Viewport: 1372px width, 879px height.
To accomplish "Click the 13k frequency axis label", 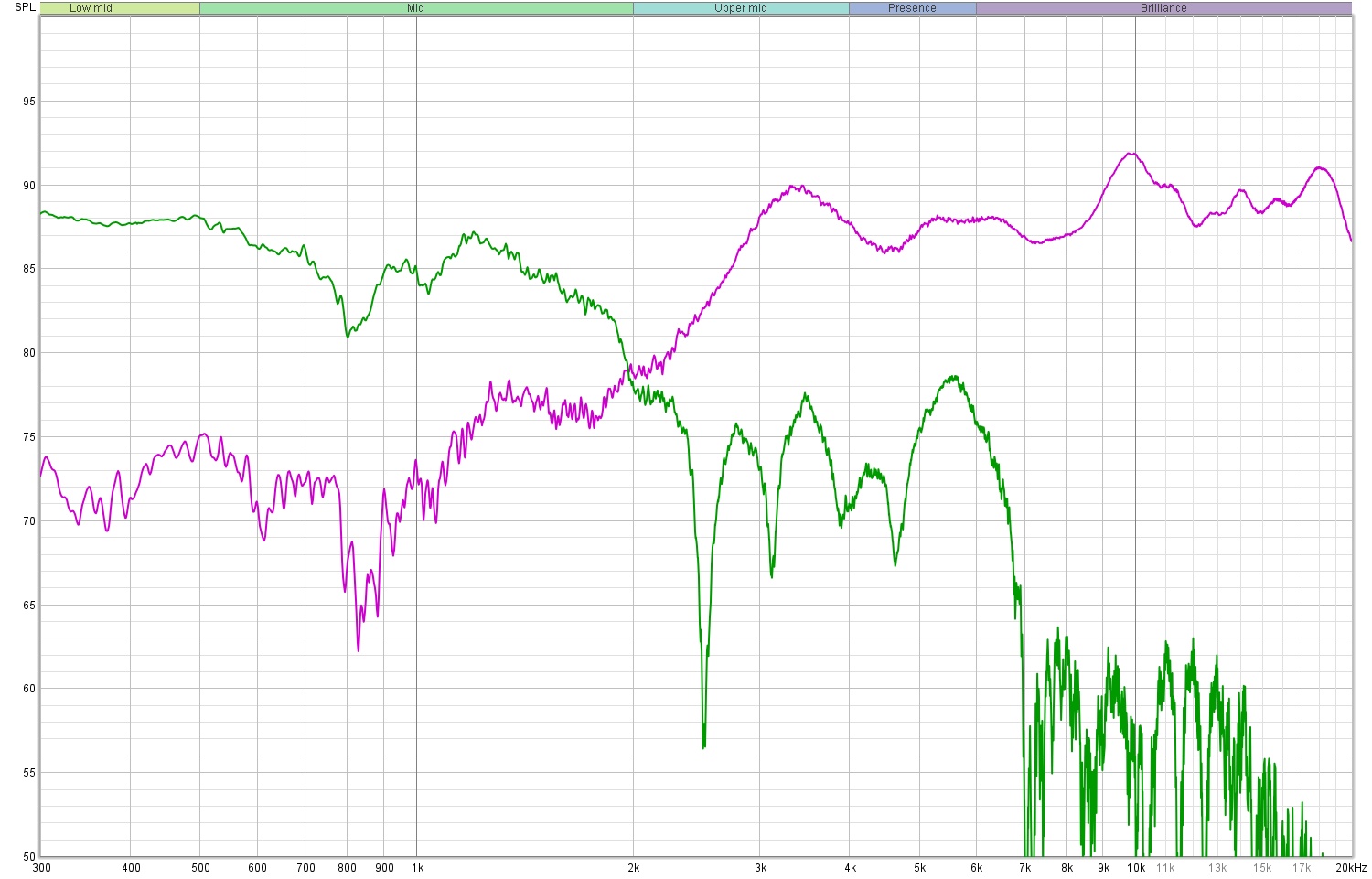I will (x=1217, y=868).
